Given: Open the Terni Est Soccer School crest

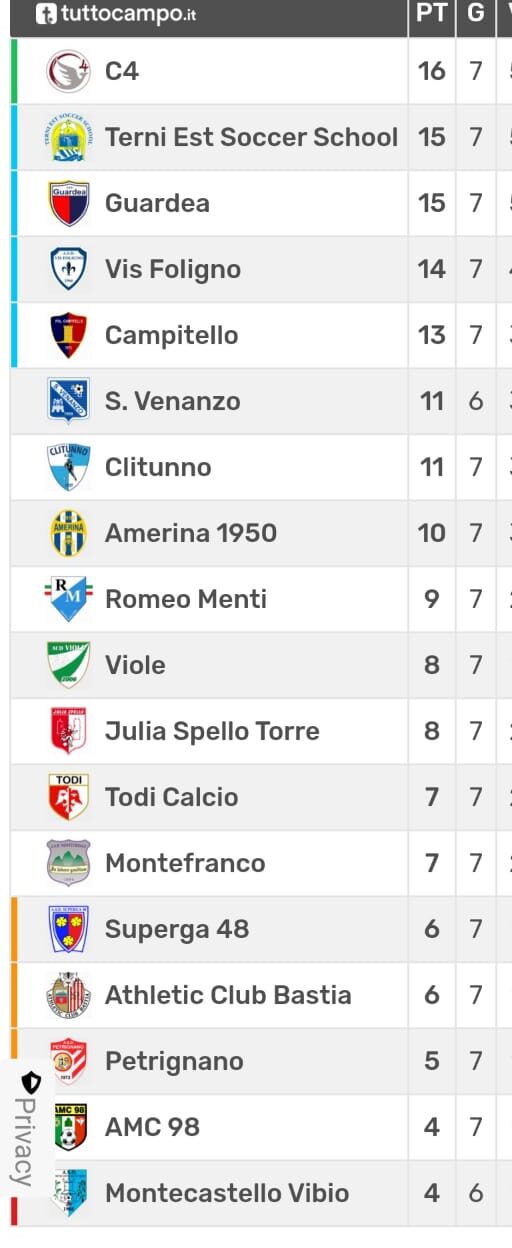Looking at the screenshot, I should pos(69,137).
